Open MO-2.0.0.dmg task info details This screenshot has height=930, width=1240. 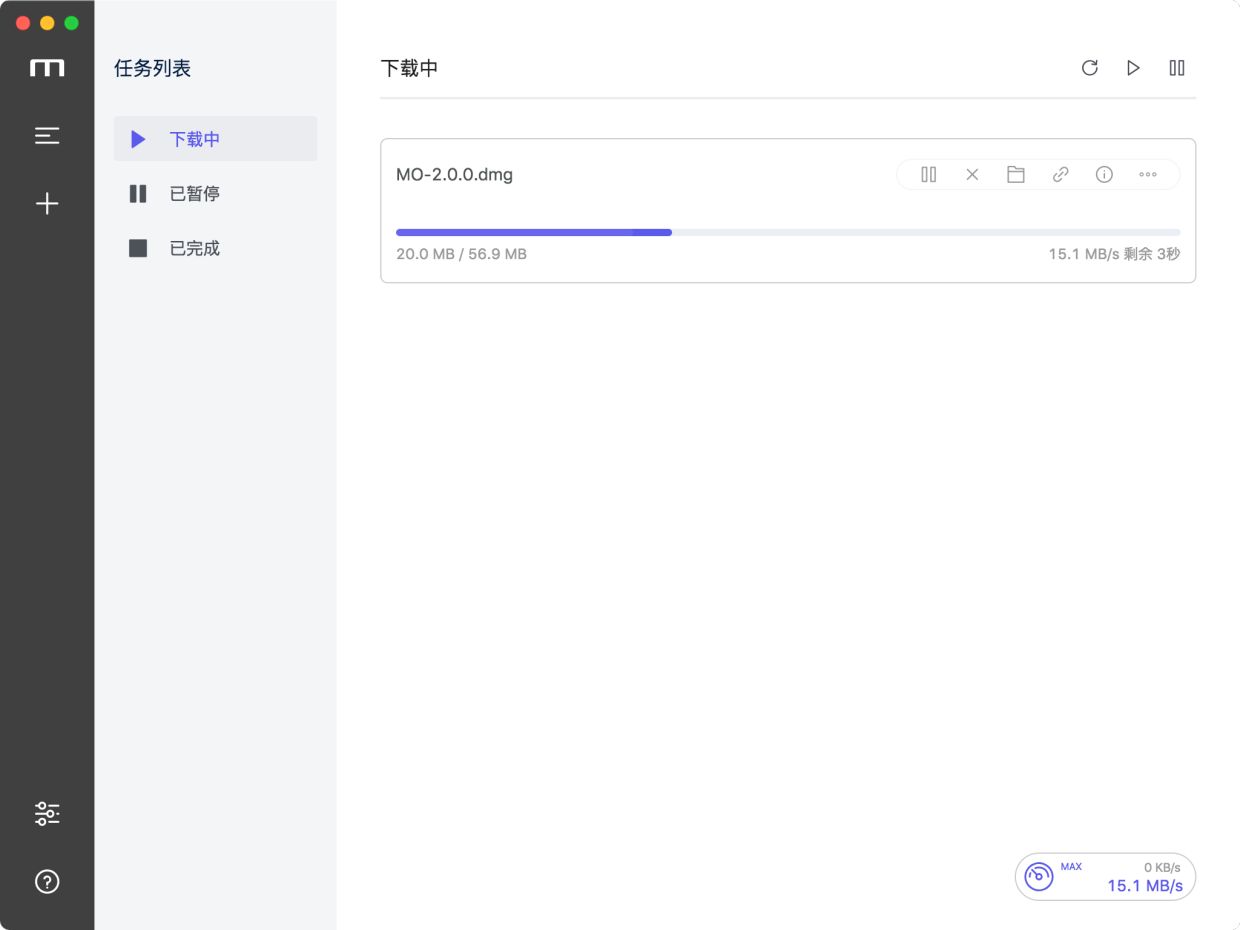(1104, 174)
